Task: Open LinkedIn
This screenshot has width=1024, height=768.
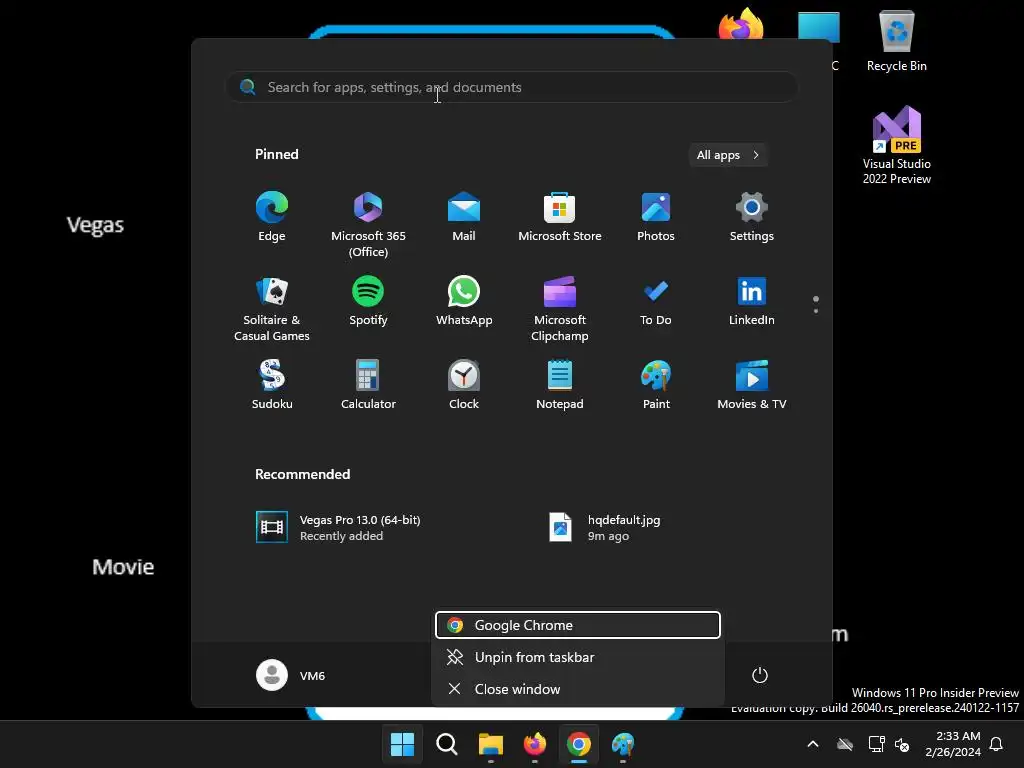Action: (x=752, y=301)
